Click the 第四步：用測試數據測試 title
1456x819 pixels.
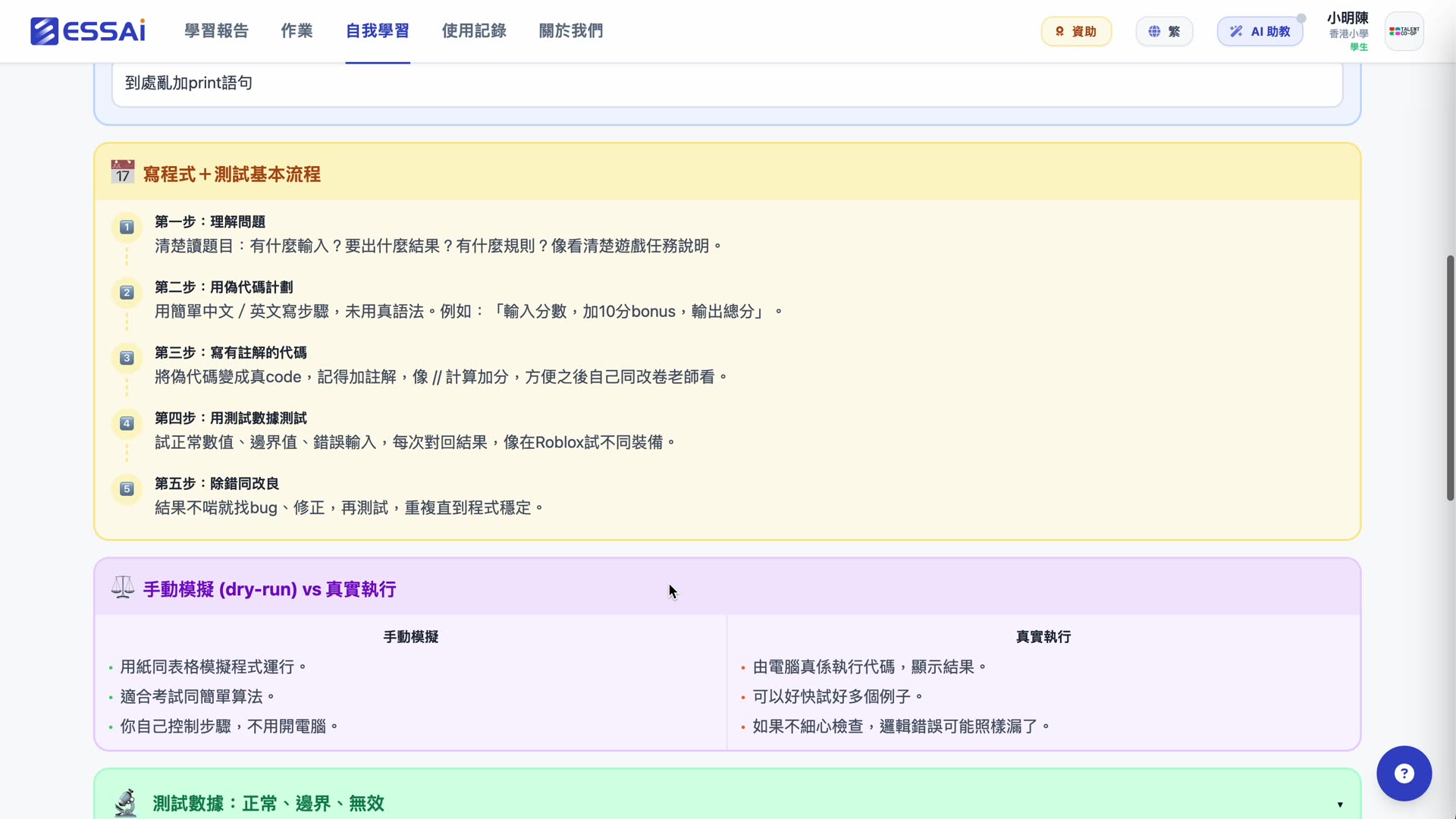tap(231, 418)
